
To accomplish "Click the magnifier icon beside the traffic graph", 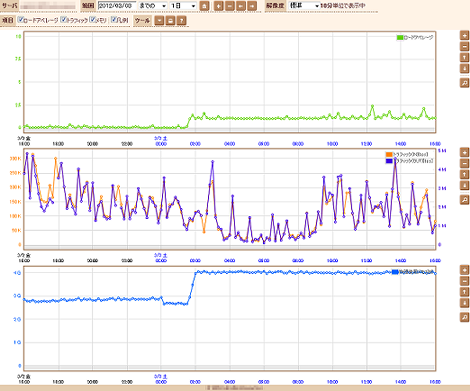I will point(464,200).
